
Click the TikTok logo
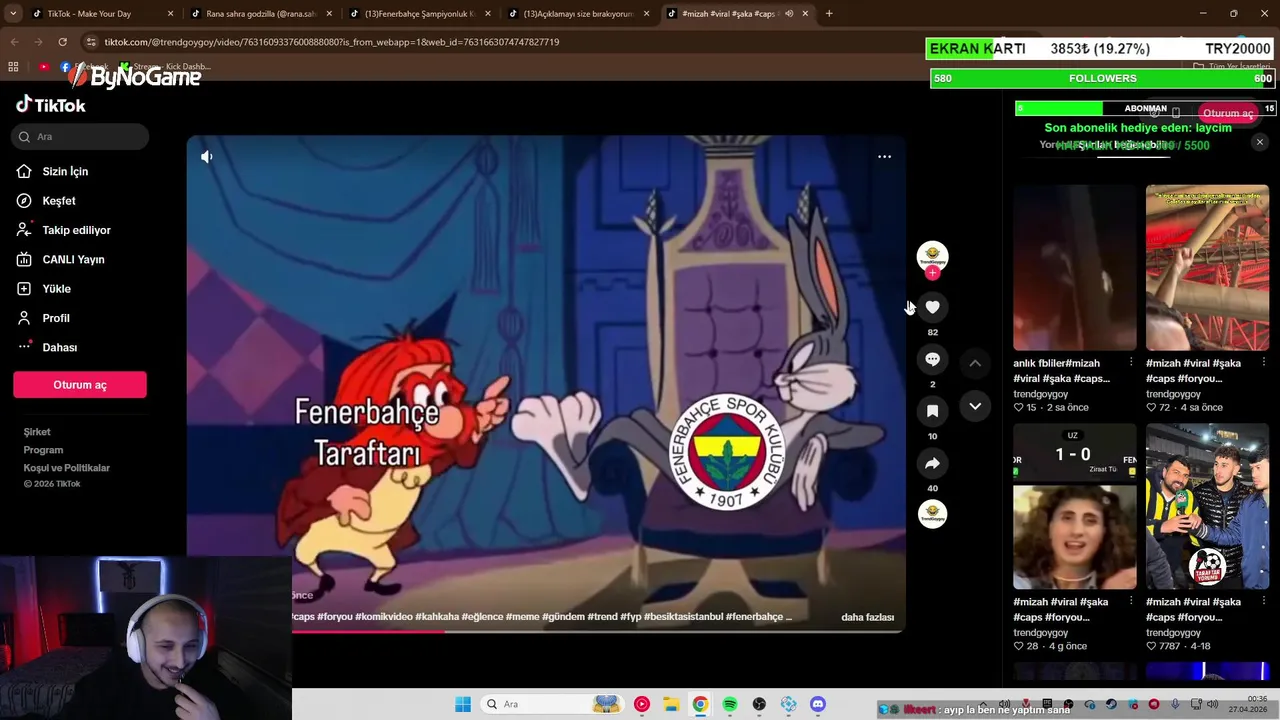tap(51, 105)
